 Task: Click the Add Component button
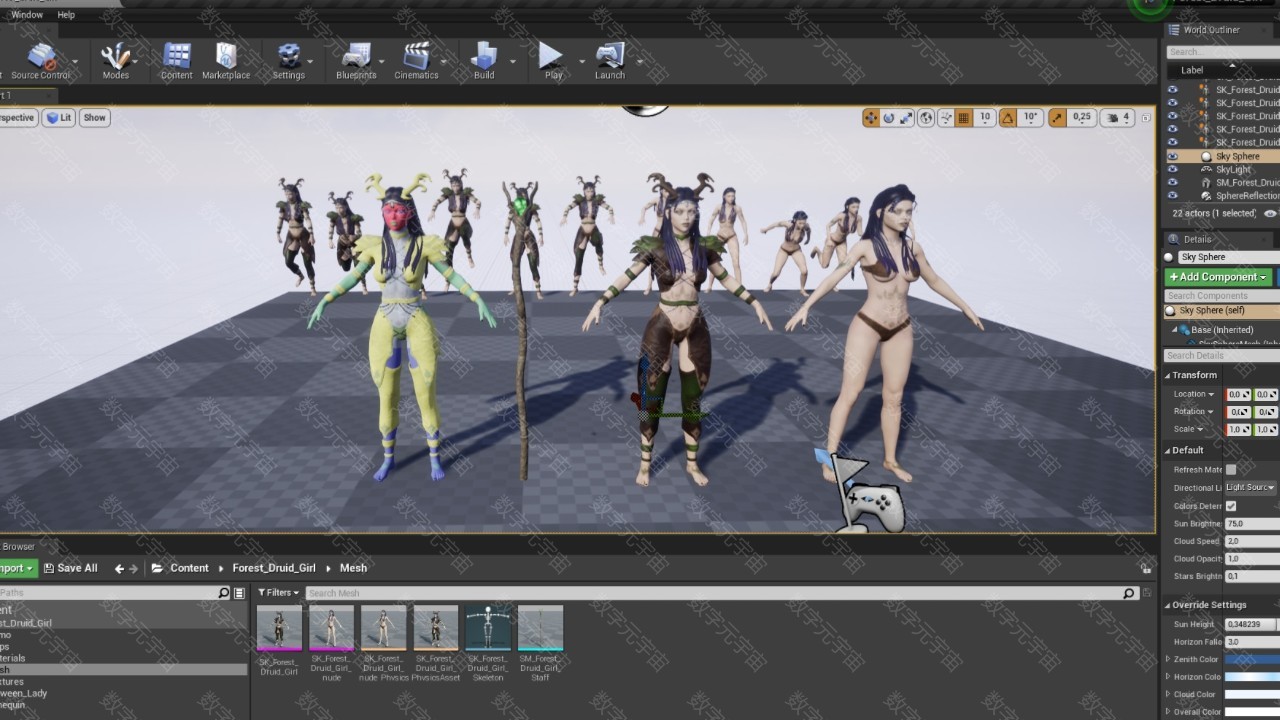coord(1218,277)
